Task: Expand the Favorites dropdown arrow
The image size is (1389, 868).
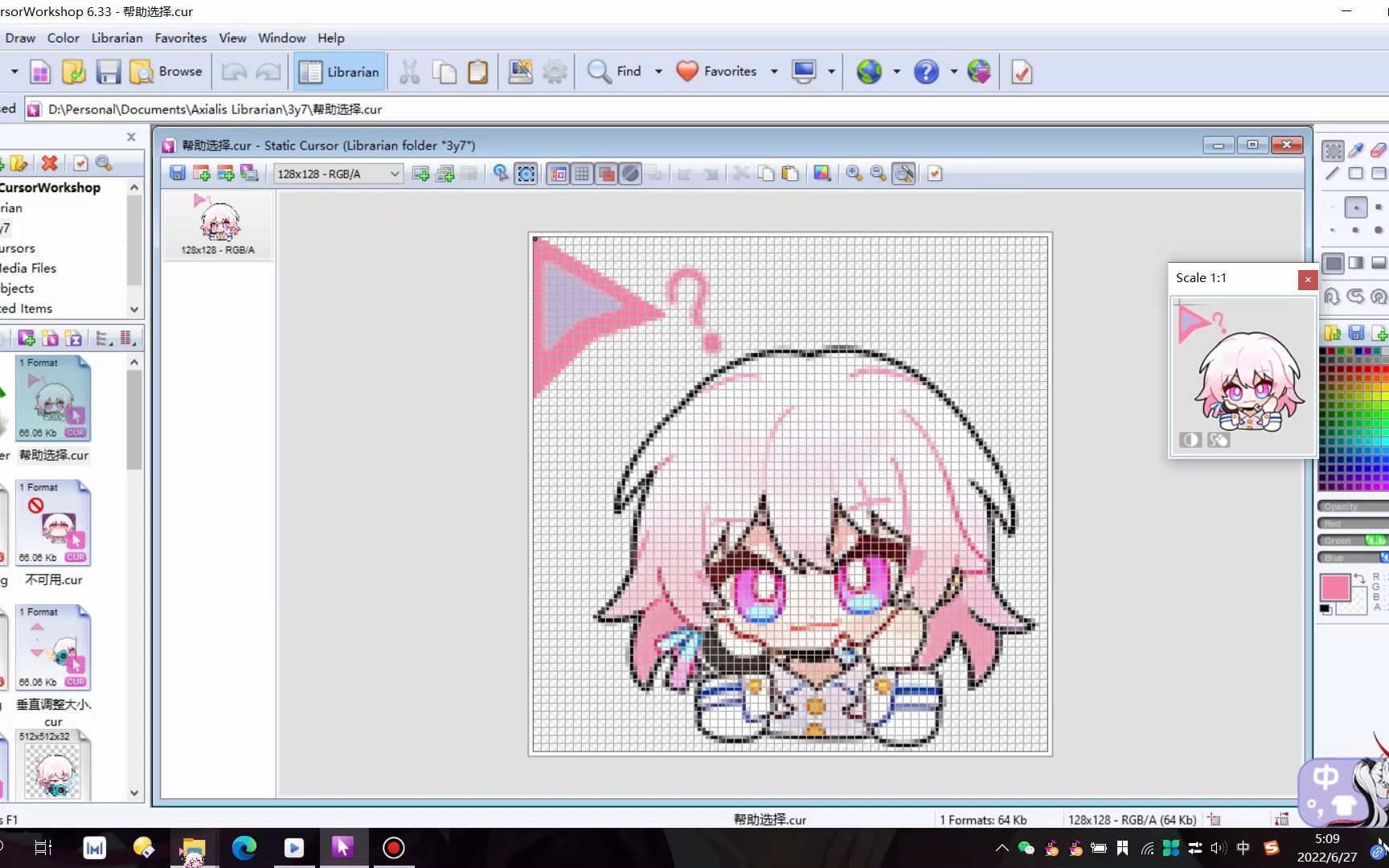Action: pos(774,72)
